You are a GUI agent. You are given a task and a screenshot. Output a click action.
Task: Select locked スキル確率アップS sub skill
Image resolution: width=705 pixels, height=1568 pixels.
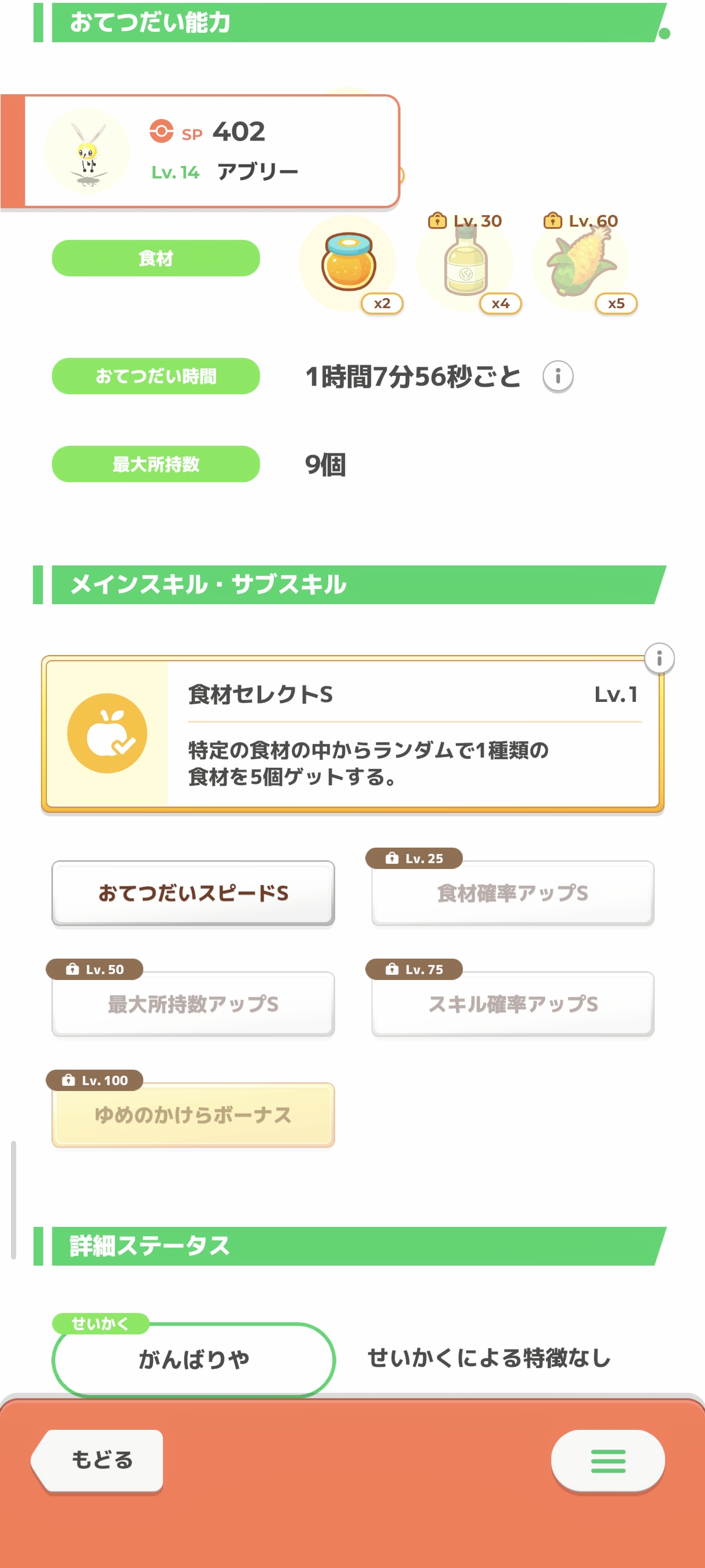point(512,1004)
